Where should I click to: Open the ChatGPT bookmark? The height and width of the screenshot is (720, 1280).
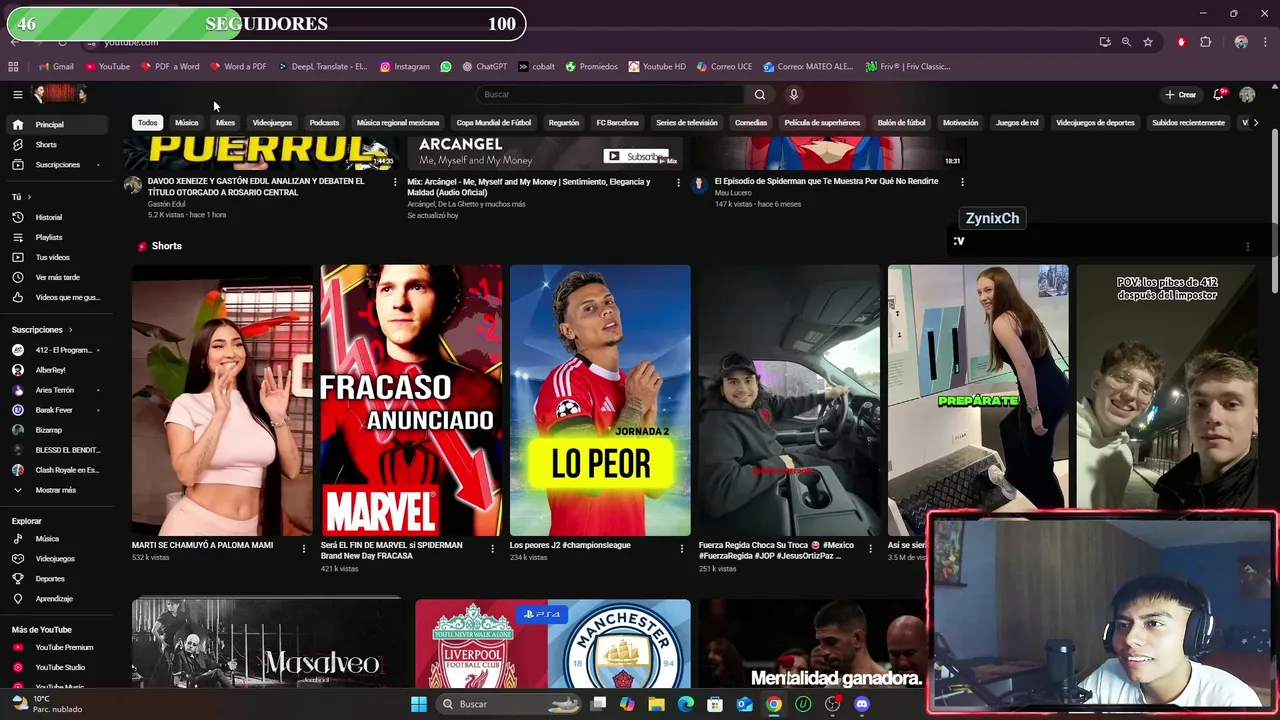click(484, 67)
